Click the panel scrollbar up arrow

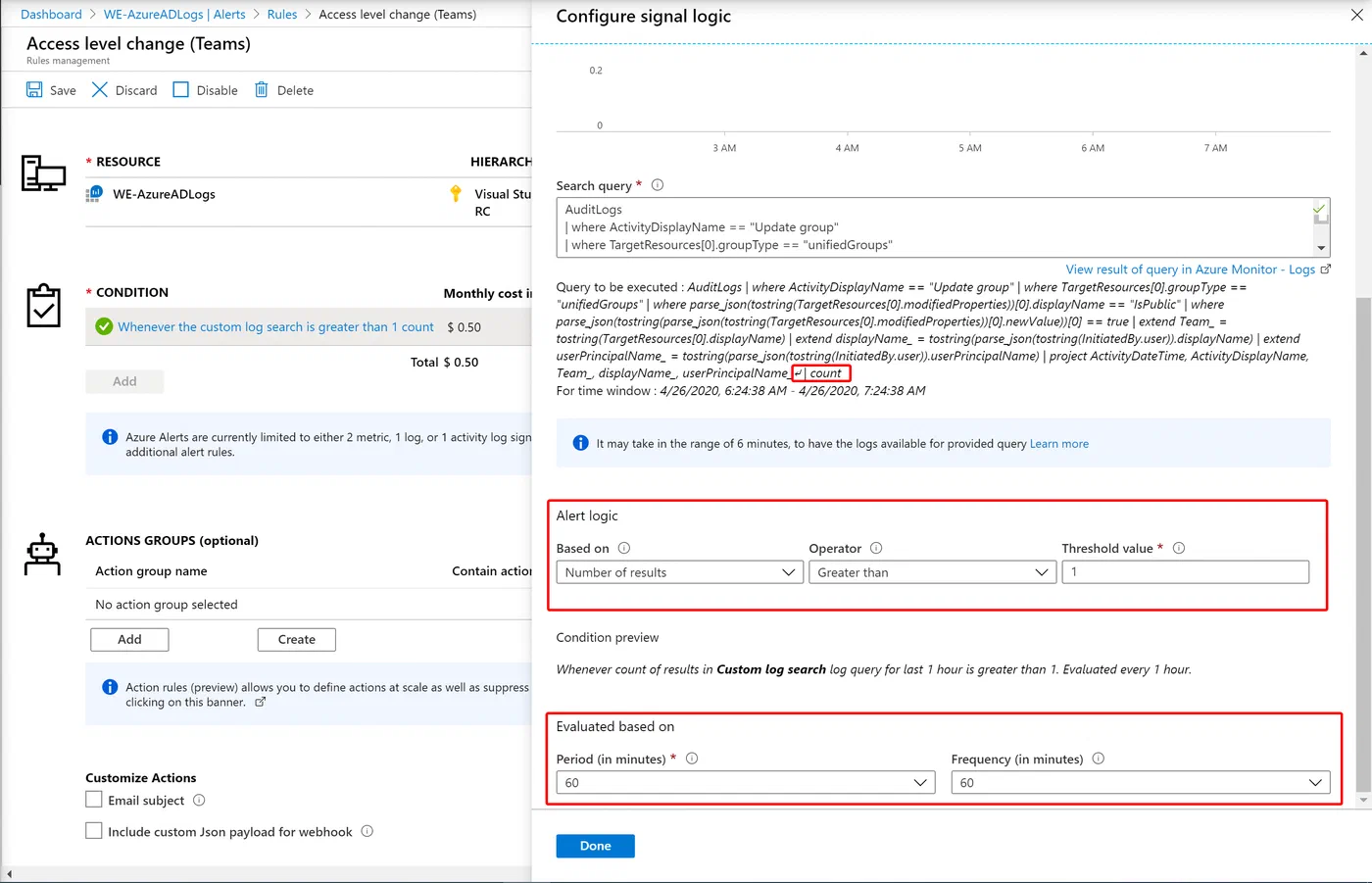pos(1363,53)
